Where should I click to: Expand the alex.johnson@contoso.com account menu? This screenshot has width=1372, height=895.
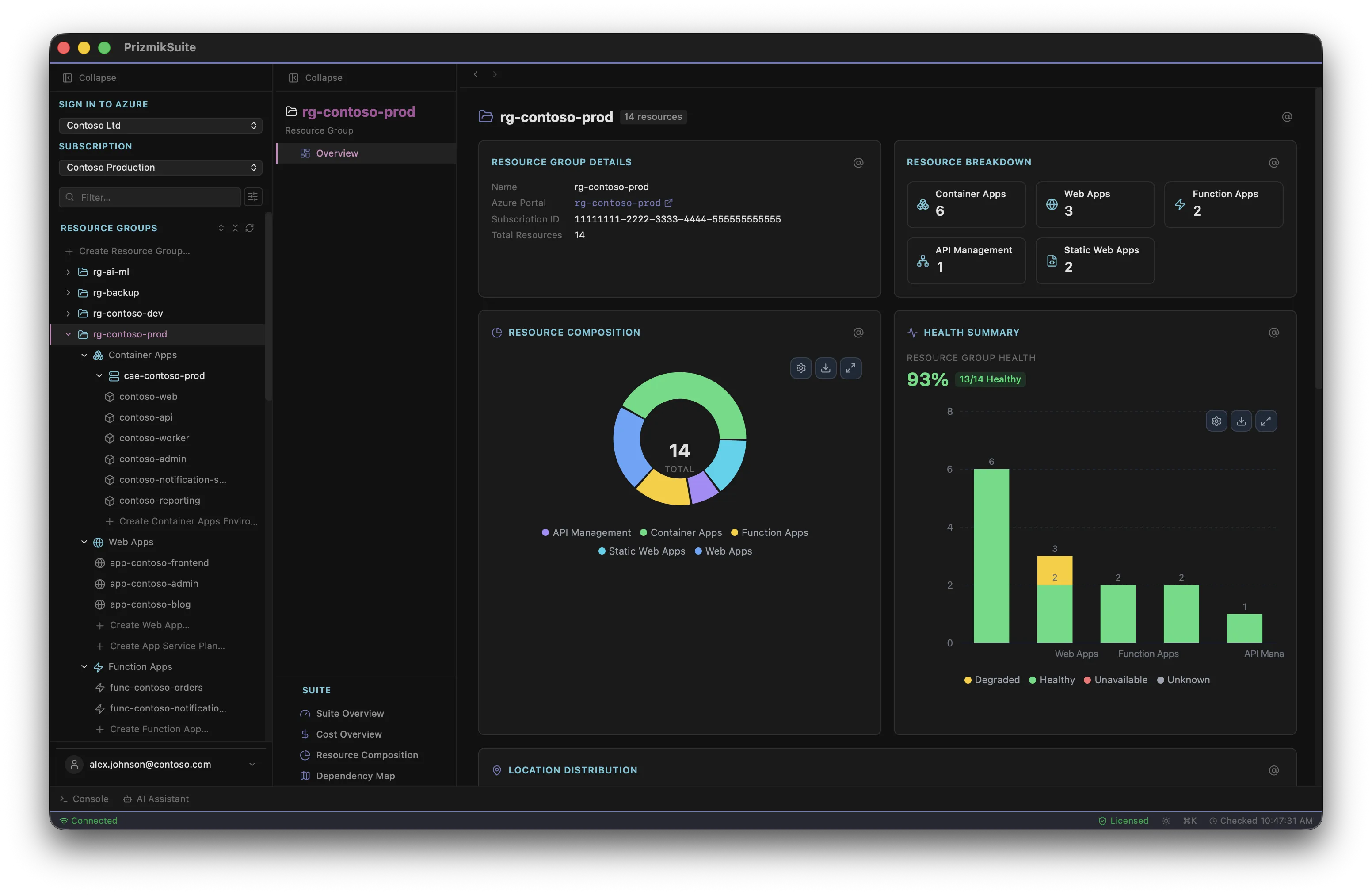click(x=252, y=764)
